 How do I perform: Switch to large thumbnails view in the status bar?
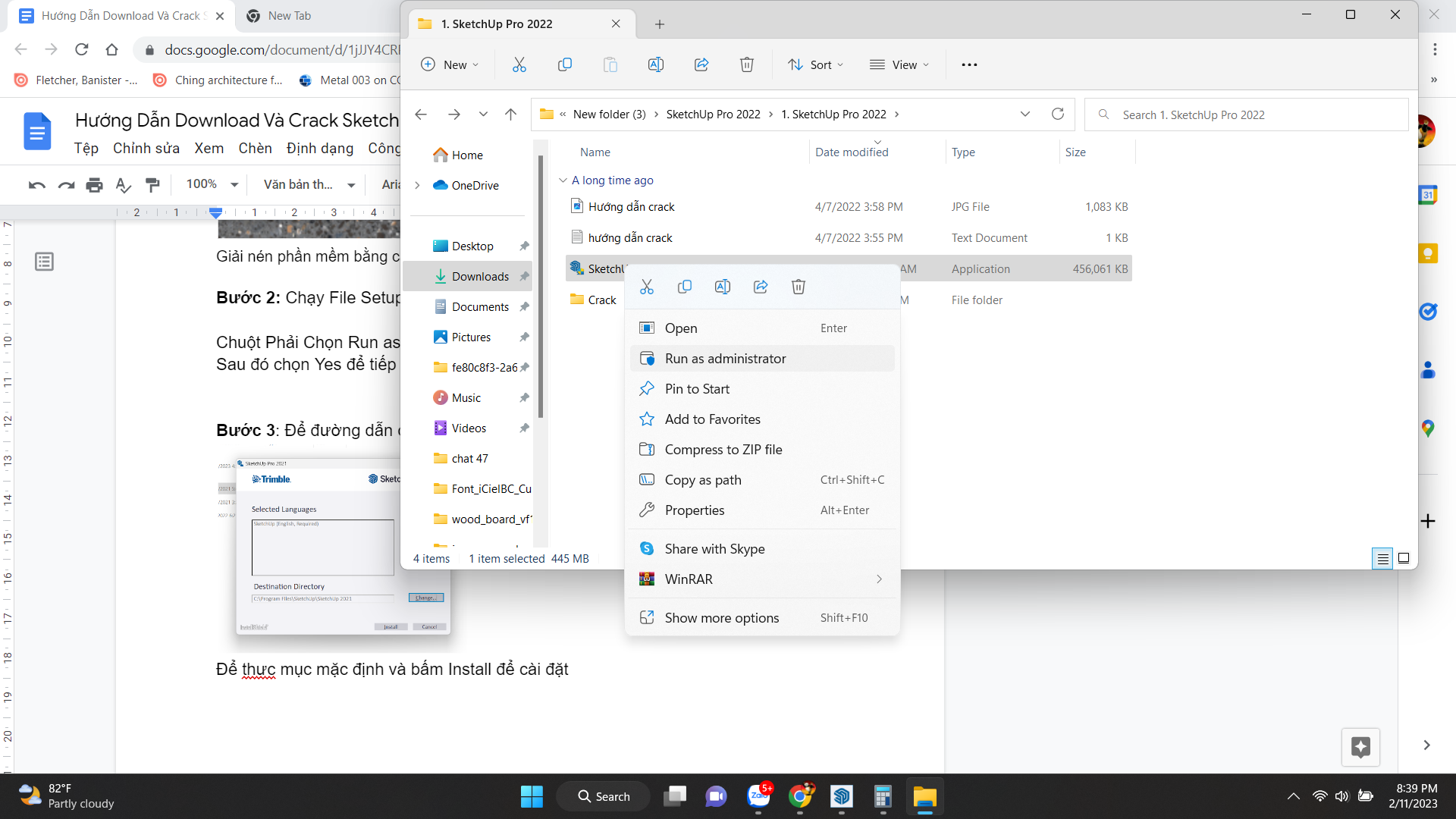(x=1403, y=558)
